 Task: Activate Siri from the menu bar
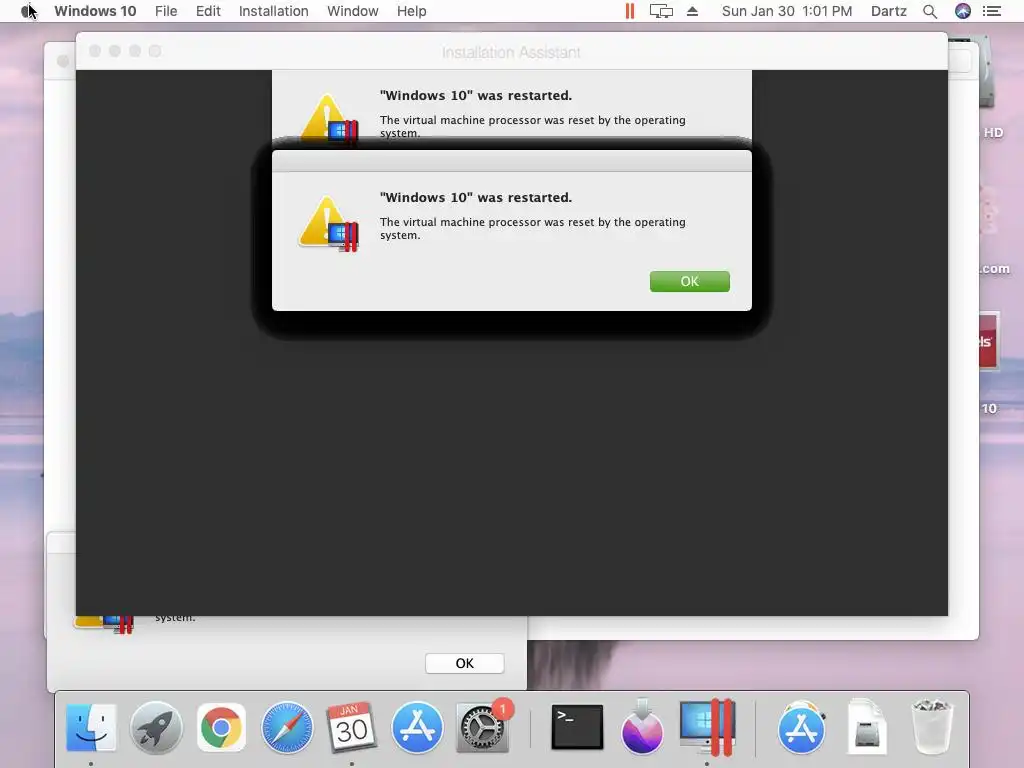(963, 11)
